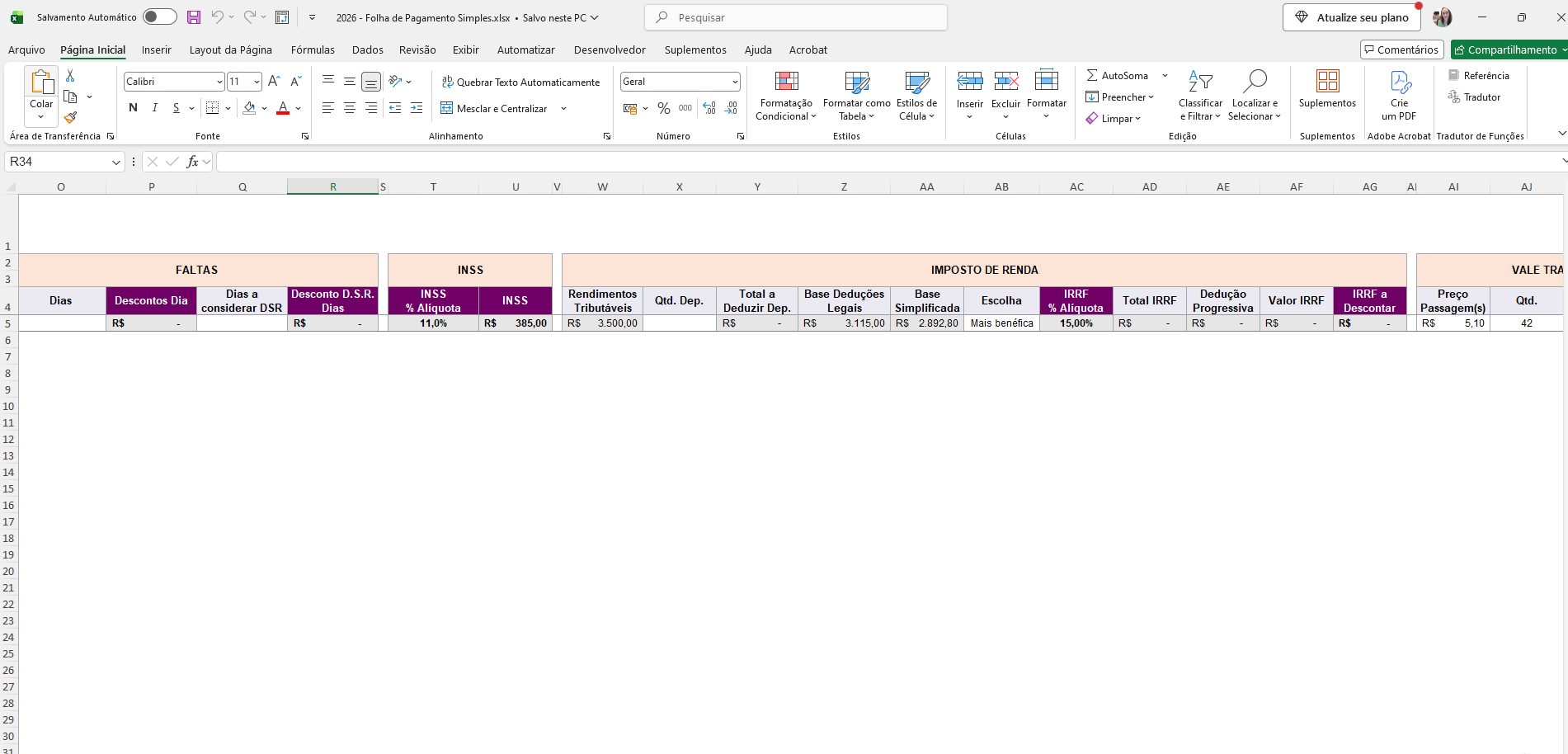Click the AutoSoma sigma icon
Viewport: 1568px width, 754px height.
pyautogui.click(x=1092, y=75)
